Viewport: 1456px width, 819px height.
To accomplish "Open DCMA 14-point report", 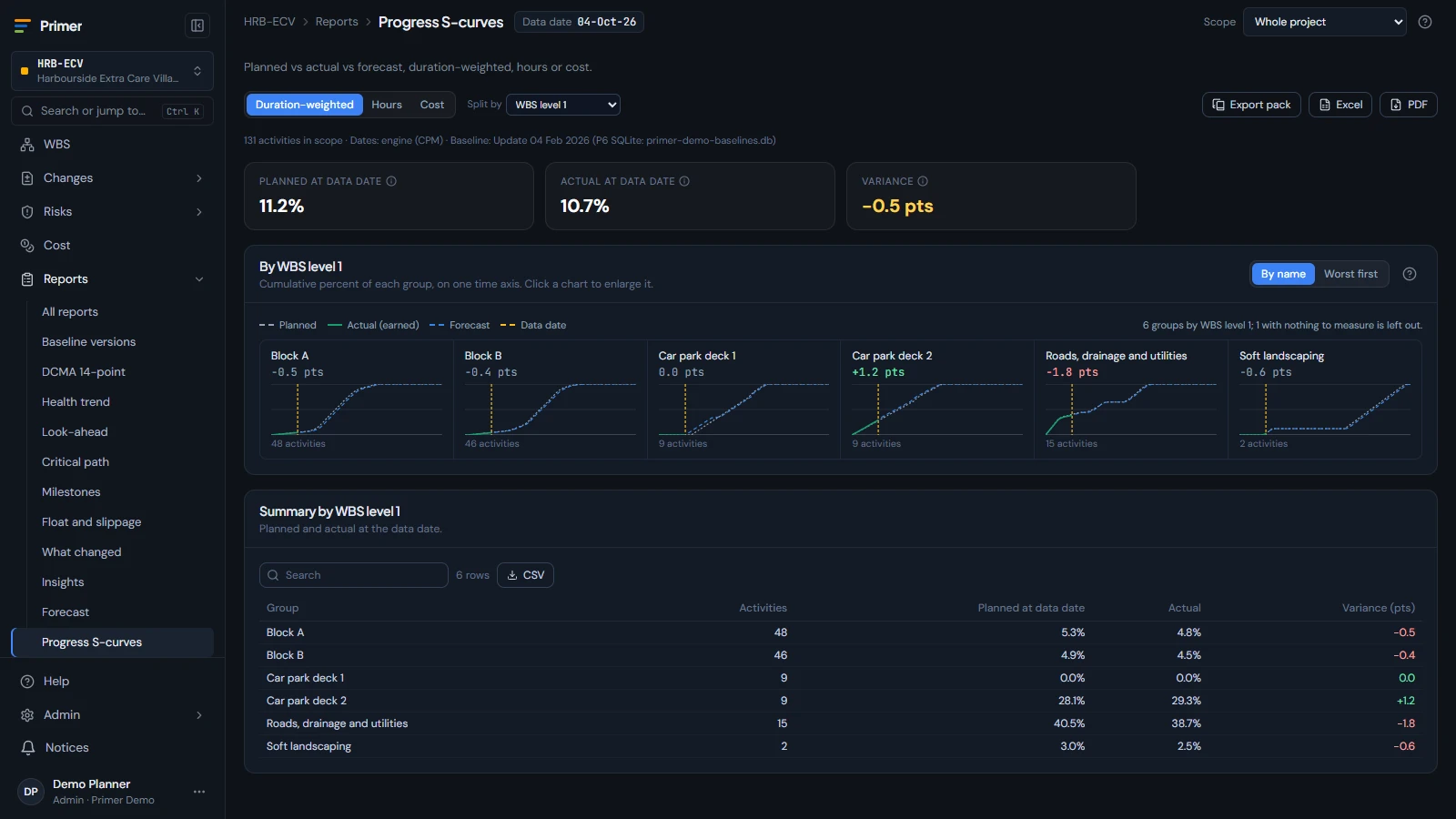I will (x=122, y=372).
